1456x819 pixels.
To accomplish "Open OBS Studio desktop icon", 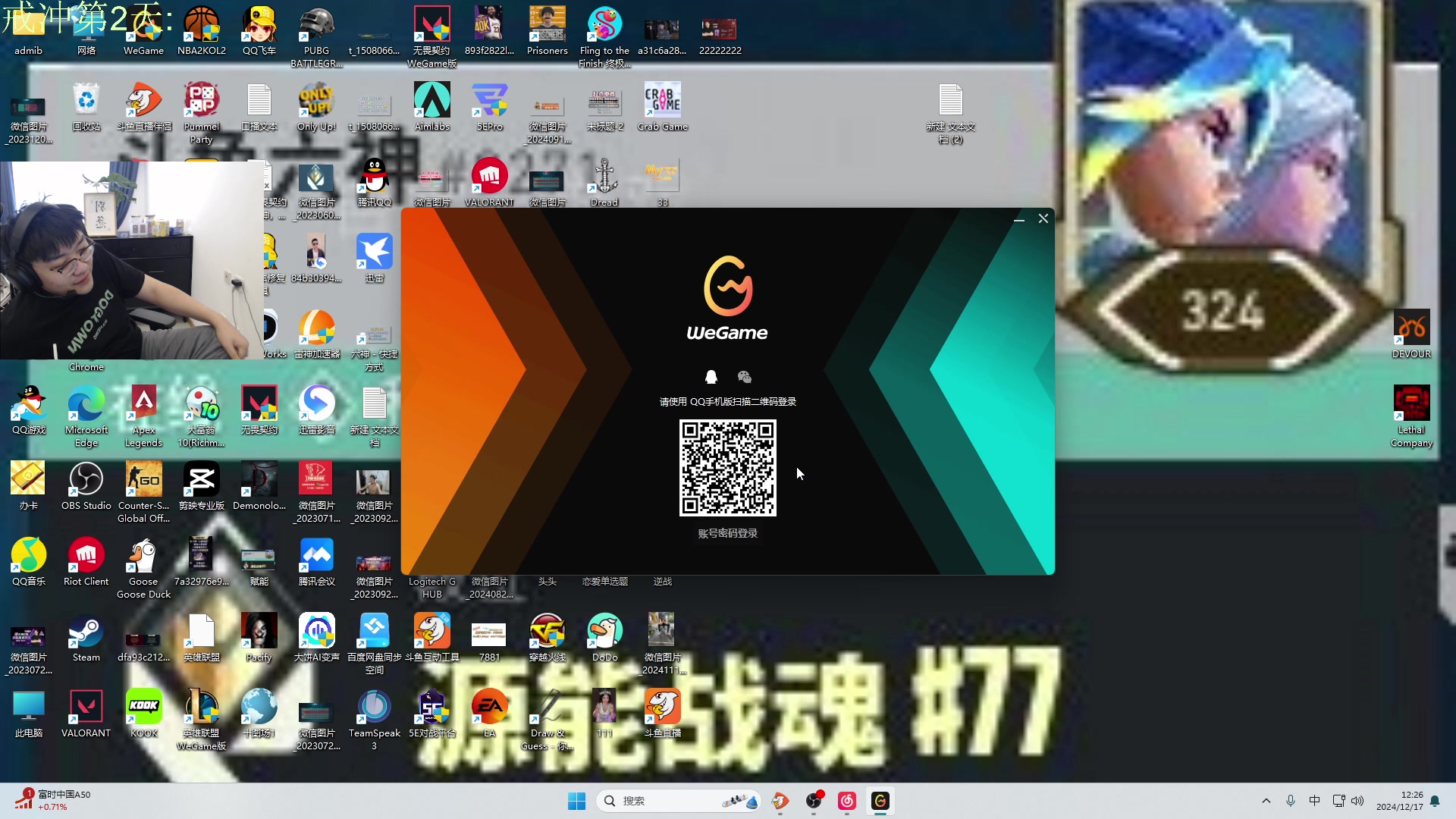I will 86,487.
